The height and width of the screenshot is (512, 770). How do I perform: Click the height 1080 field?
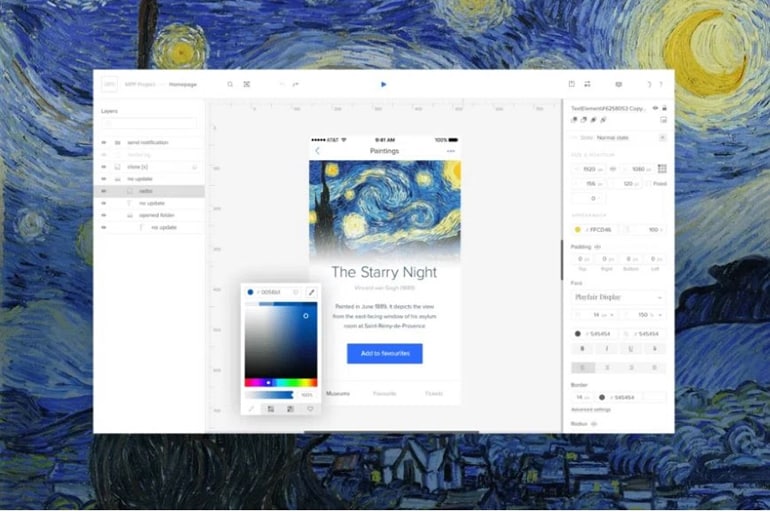pyautogui.click(x=637, y=169)
